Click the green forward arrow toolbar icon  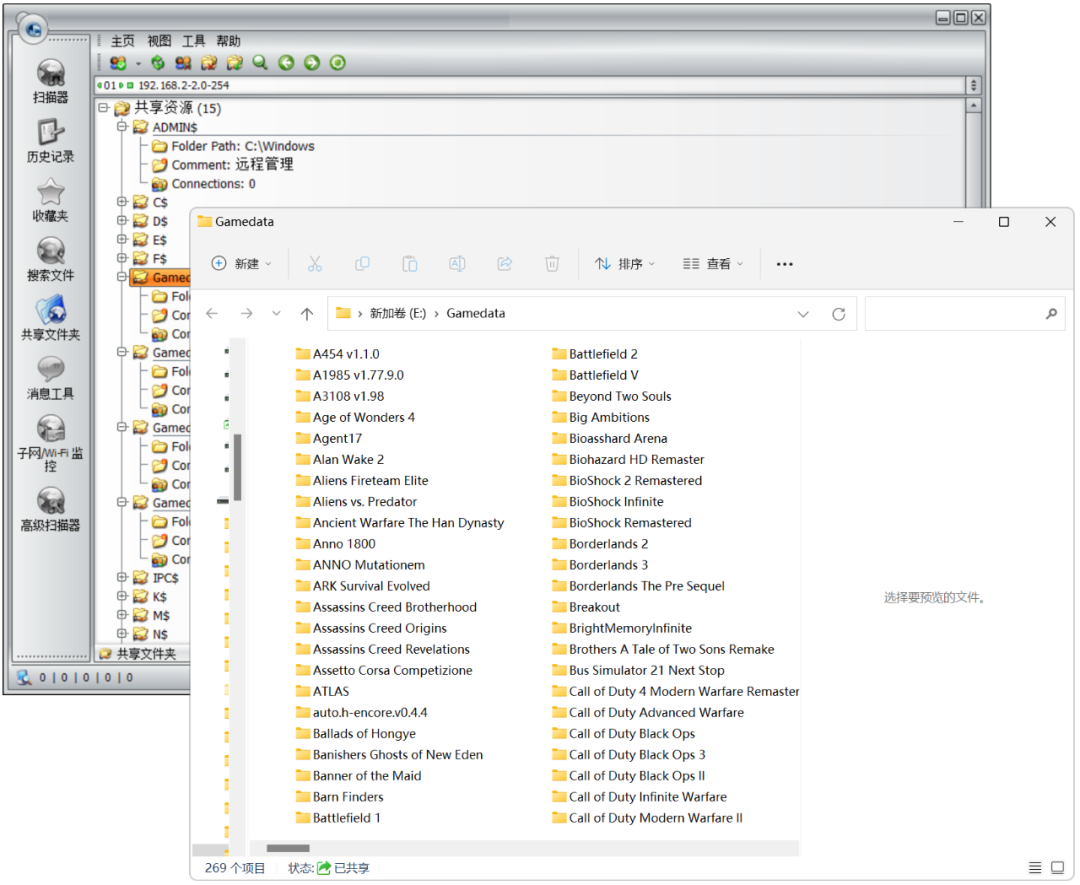click(312, 63)
